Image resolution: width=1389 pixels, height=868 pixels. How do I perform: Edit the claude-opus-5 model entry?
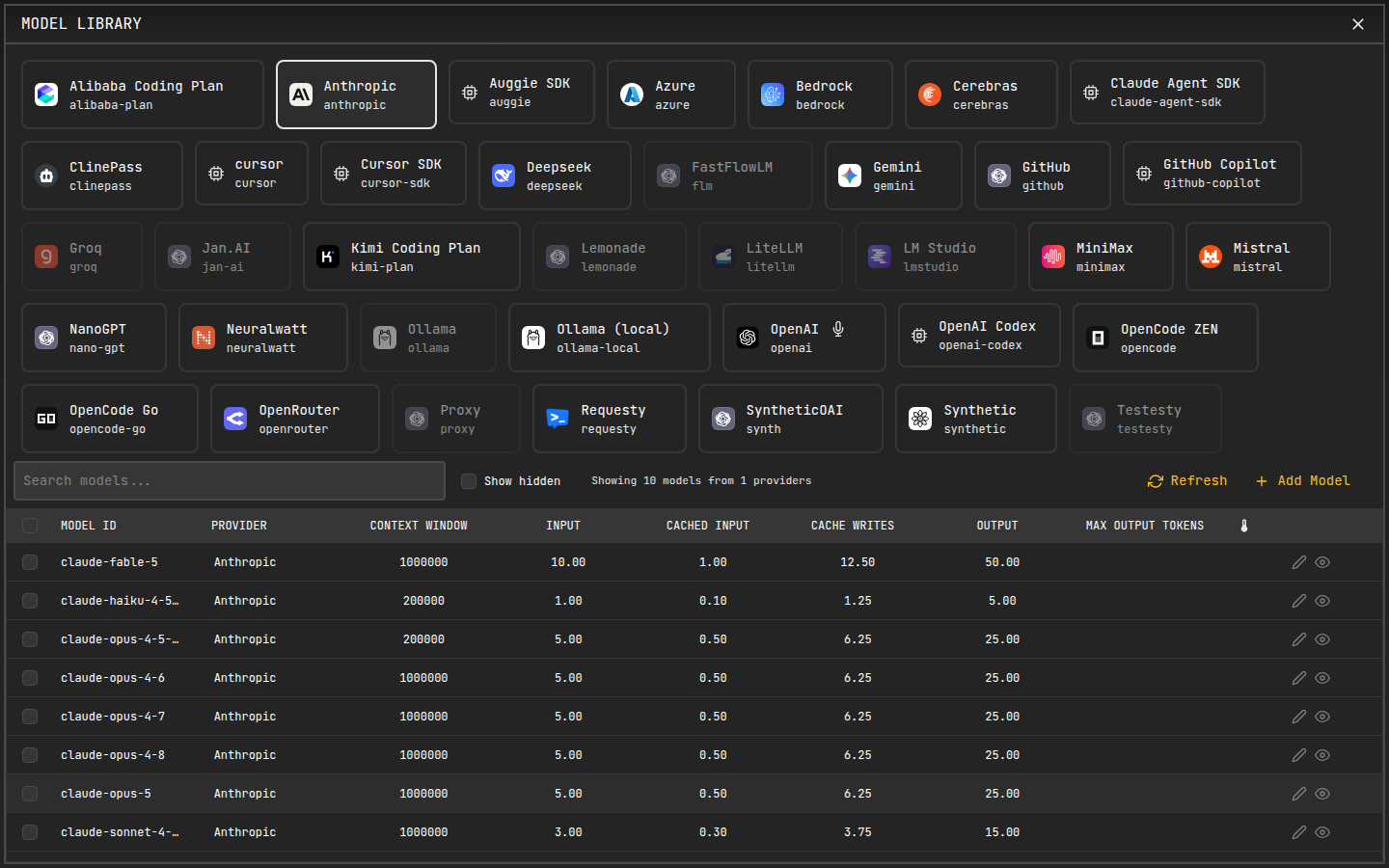[x=1299, y=794]
